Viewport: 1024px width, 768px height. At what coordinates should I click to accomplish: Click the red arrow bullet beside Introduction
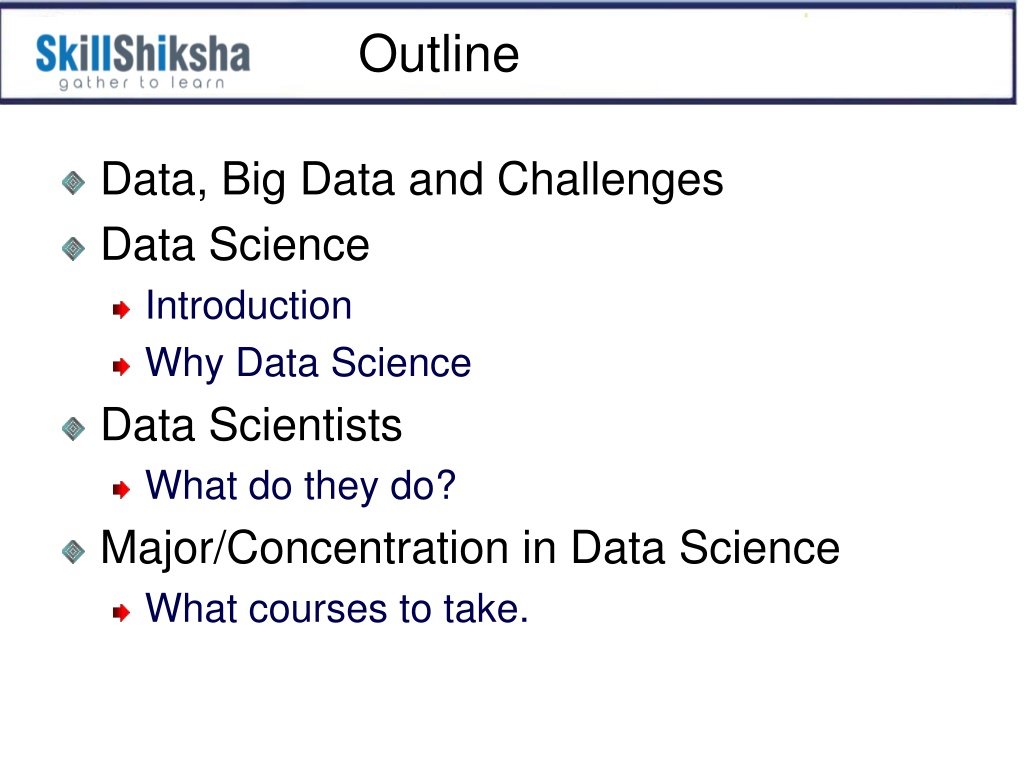(121, 309)
